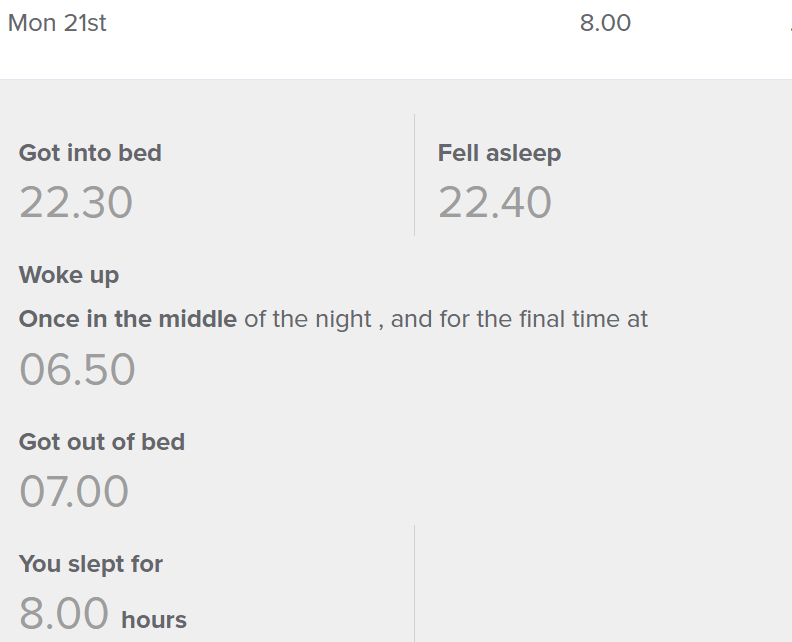The image size is (792, 642).
Task: Select the Got out of bed label
Action: [102, 442]
